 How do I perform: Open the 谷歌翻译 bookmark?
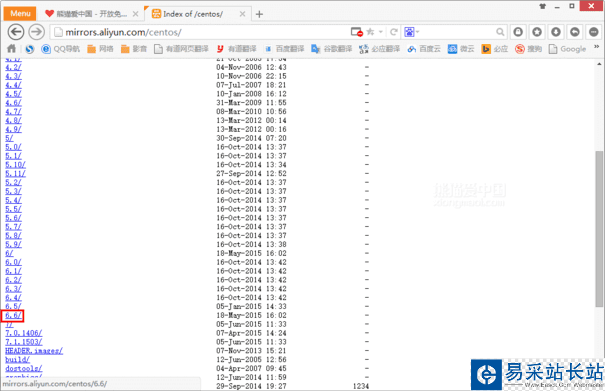332,49
